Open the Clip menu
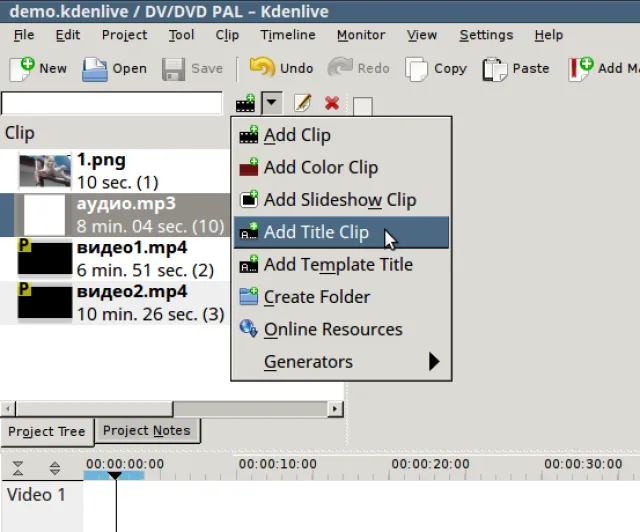The width and height of the screenshot is (640, 532). [x=227, y=35]
